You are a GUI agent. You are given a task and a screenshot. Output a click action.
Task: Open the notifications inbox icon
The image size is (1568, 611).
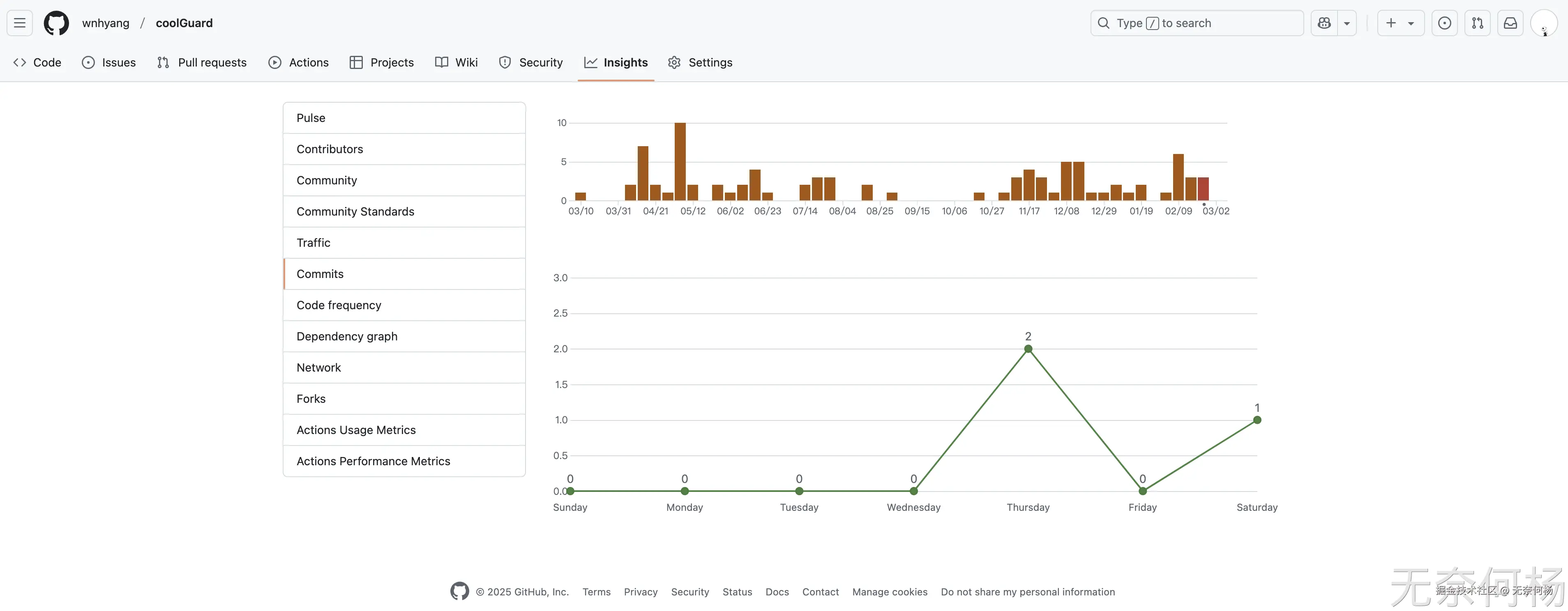coord(1510,23)
